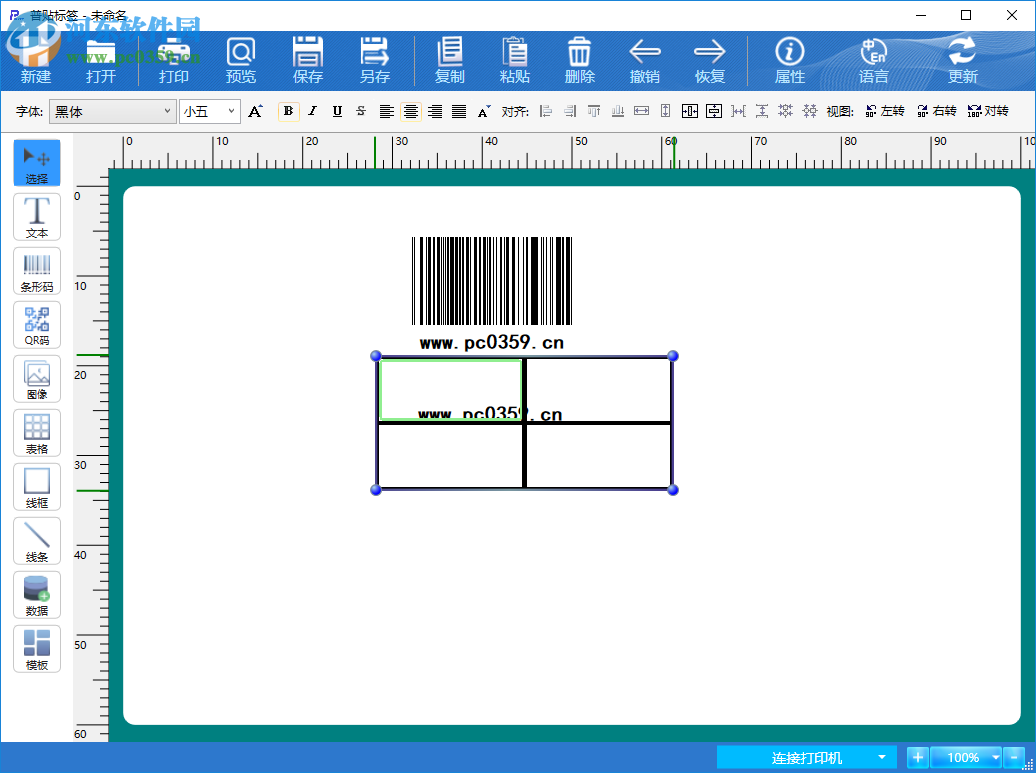Align objects to left edge
The image size is (1036, 773).
tap(546, 111)
